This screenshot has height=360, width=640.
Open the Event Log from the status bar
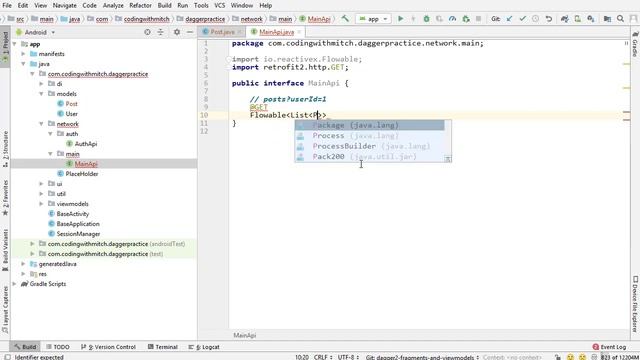(609, 347)
